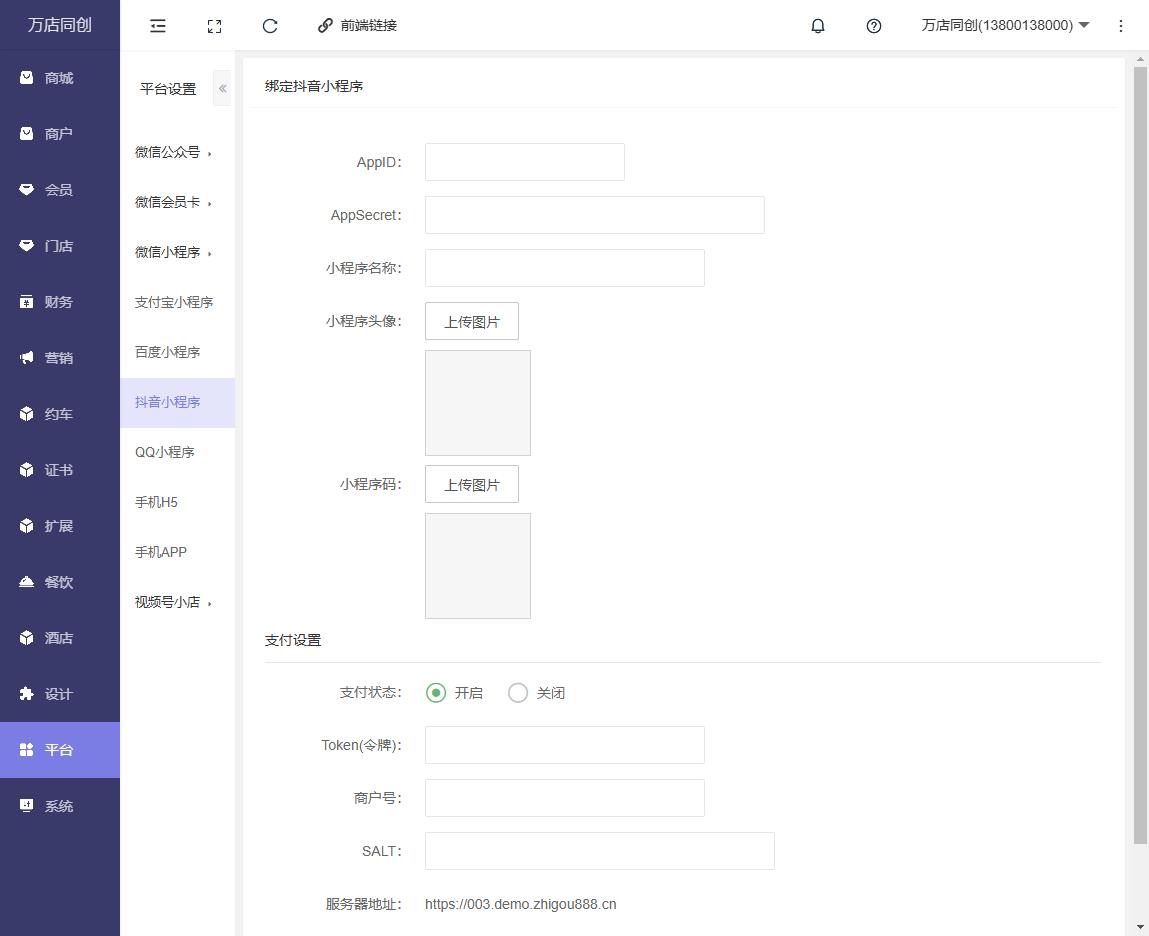The image size is (1149, 936).
Task: Click the refresh page icon
Action: (270, 26)
